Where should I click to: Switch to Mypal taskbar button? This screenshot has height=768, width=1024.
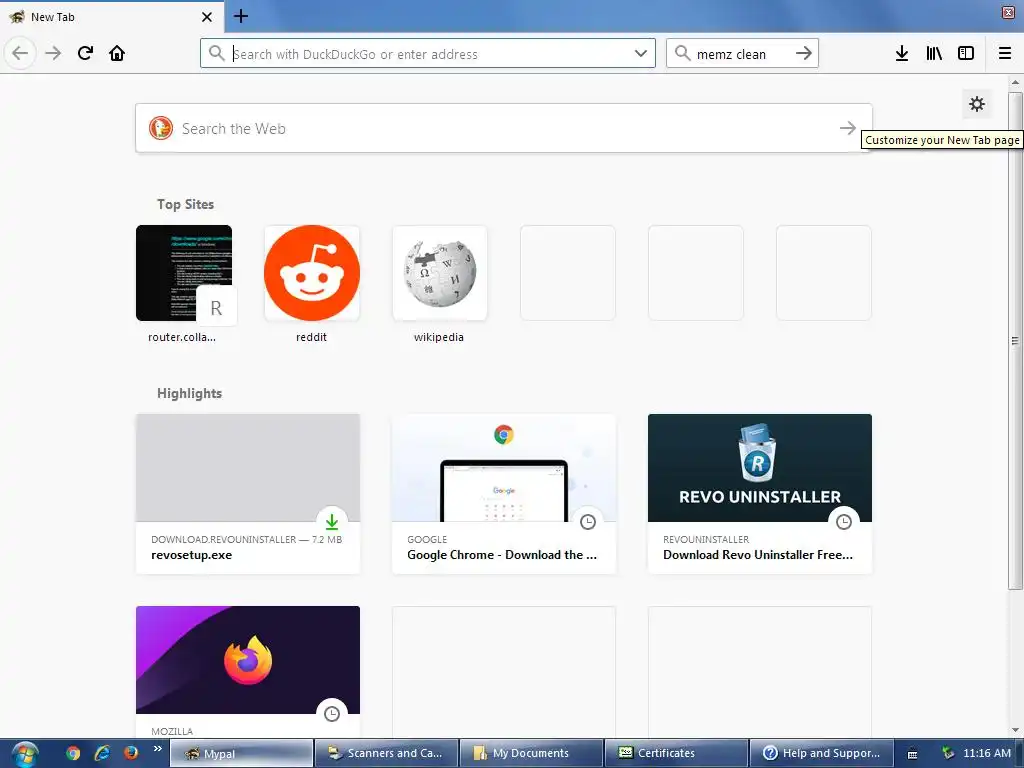pyautogui.click(x=241, y=754)
